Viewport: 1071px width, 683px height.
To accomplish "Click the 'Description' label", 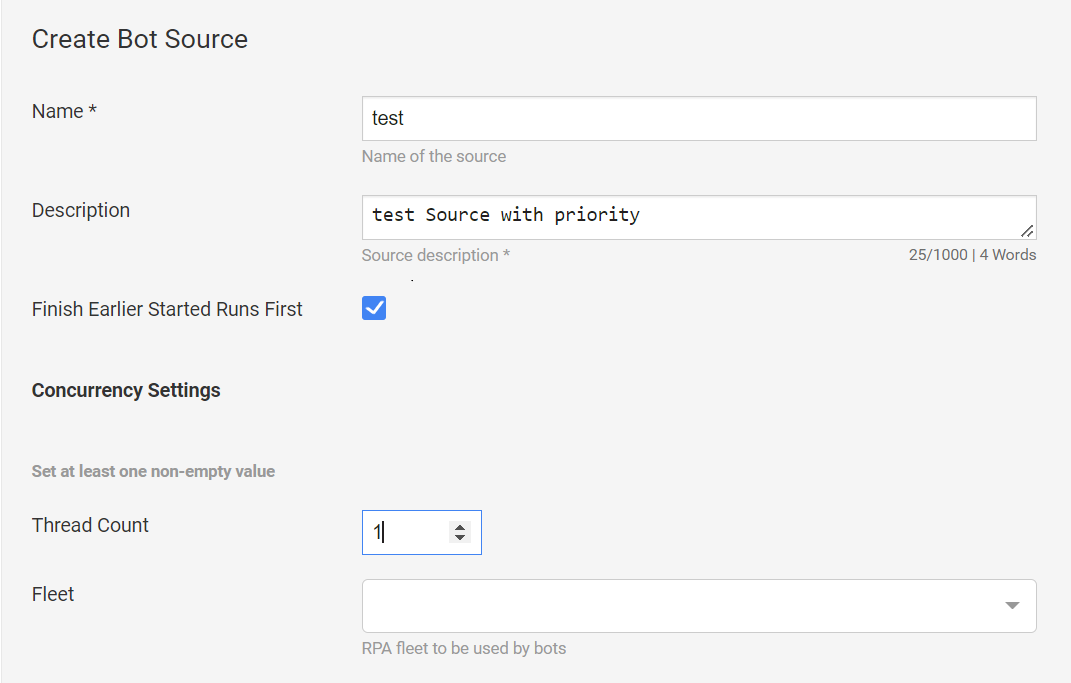I will [81, 210].
